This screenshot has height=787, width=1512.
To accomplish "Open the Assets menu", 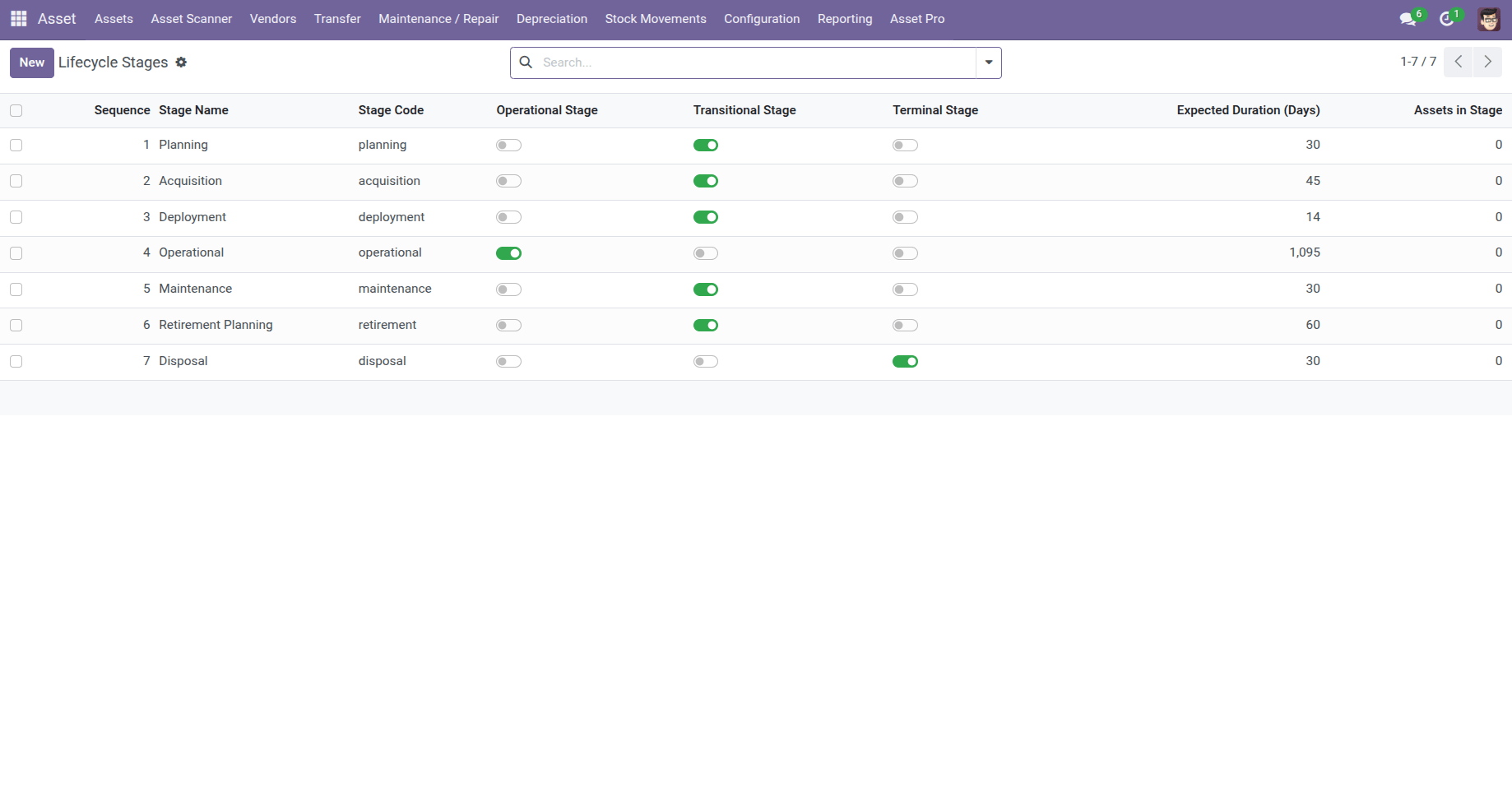I will coord(114,19).
